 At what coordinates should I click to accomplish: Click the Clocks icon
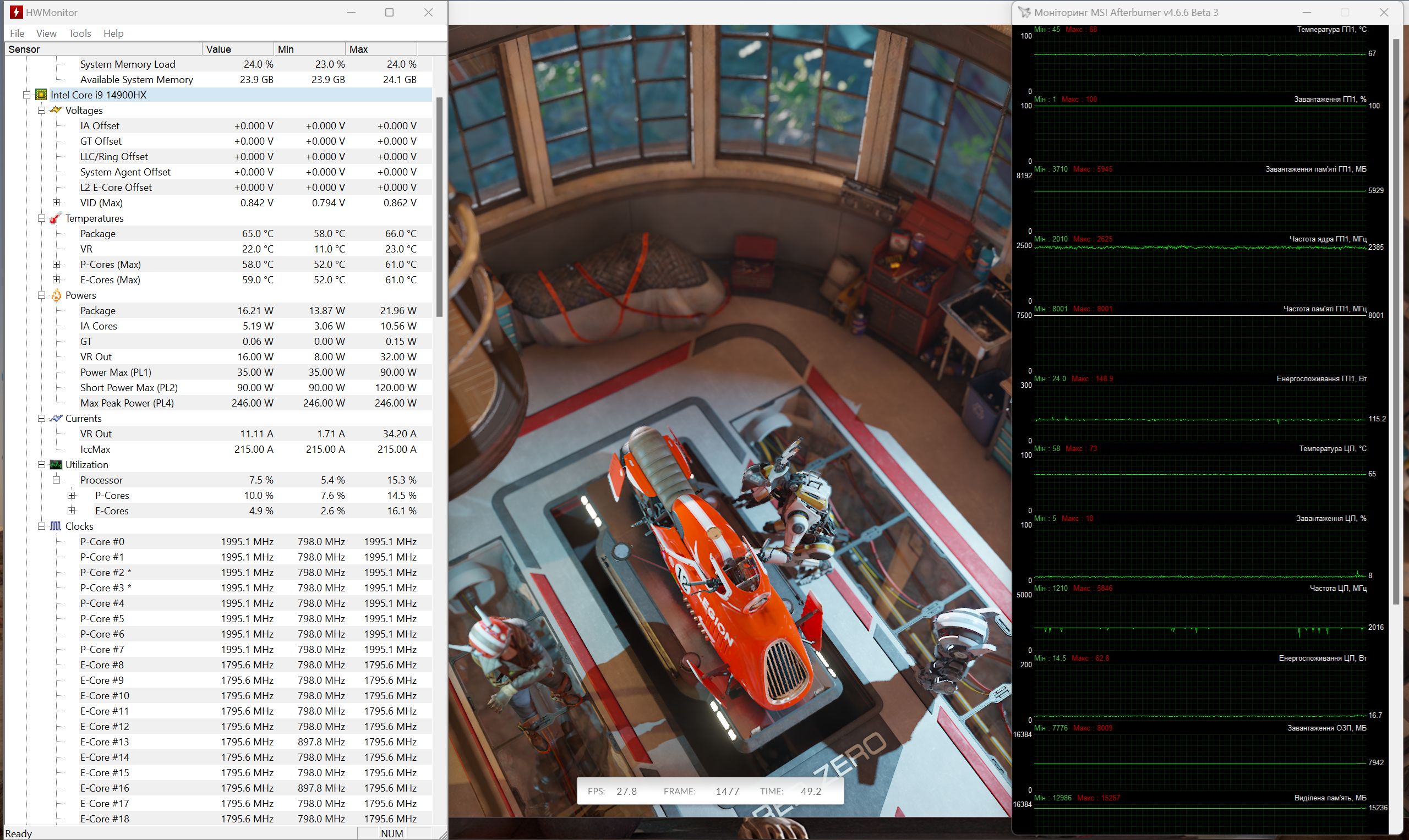[56, 526]
